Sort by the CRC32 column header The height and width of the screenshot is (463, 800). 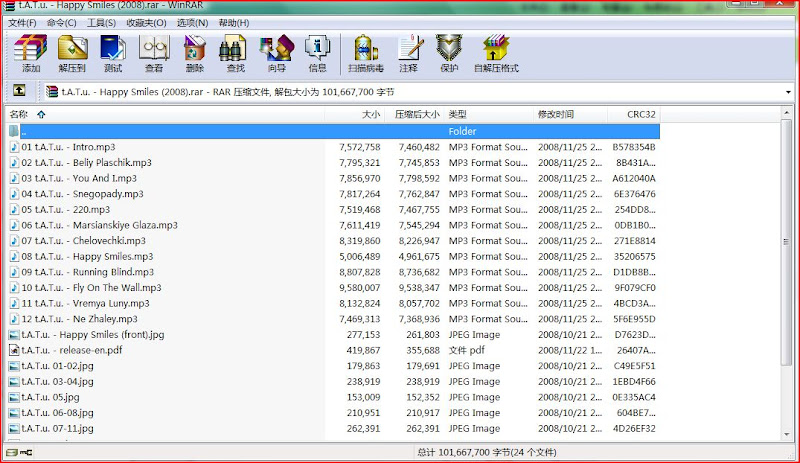[x=633, y=114]
